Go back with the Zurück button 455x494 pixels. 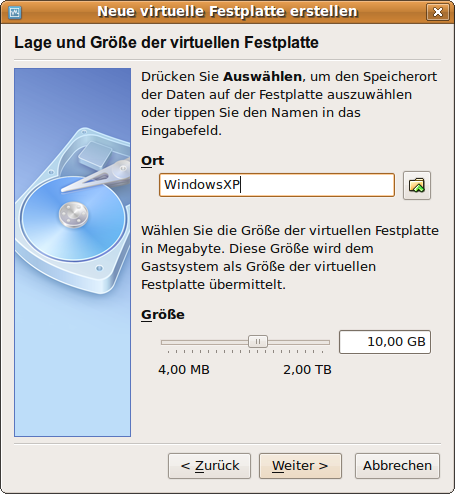(209, 466)
